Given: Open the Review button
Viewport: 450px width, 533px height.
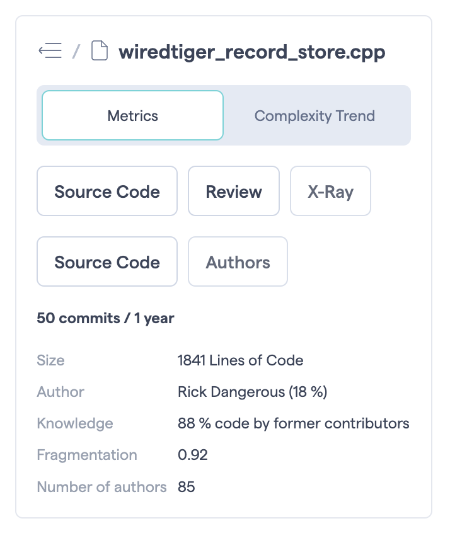Looking at the screenshot, I should [234, 191].
